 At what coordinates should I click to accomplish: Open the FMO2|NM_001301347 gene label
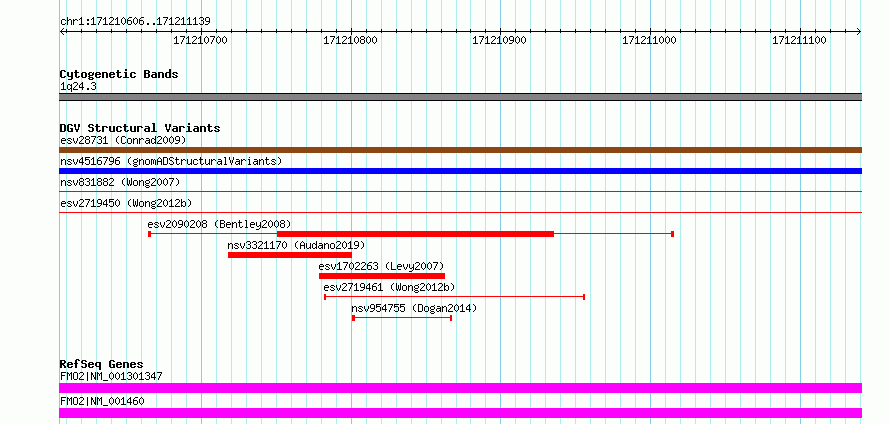pyautogui.click(x=111, y=376)
